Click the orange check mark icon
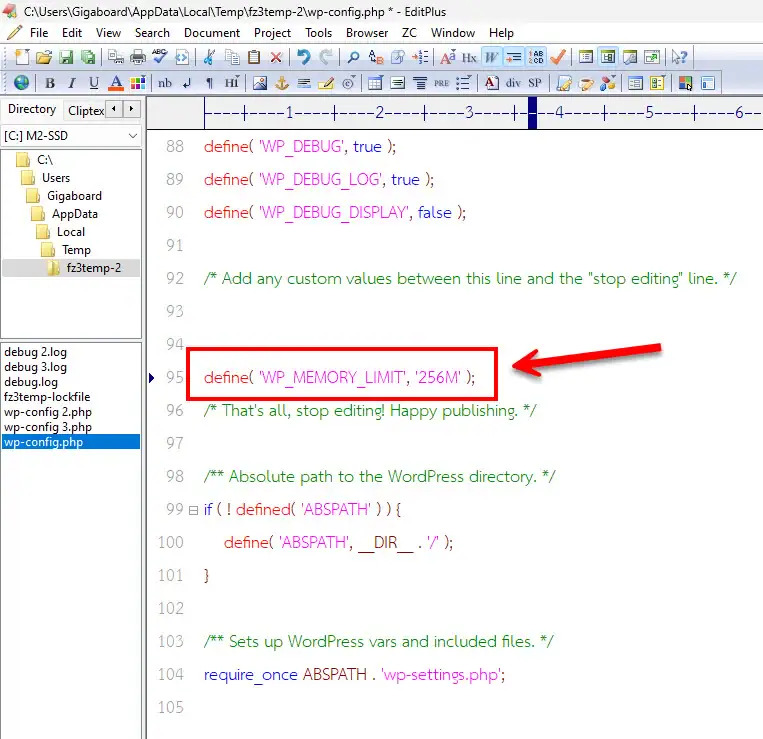The height and width of the screenshot is (739, 763). coord(558,57)
